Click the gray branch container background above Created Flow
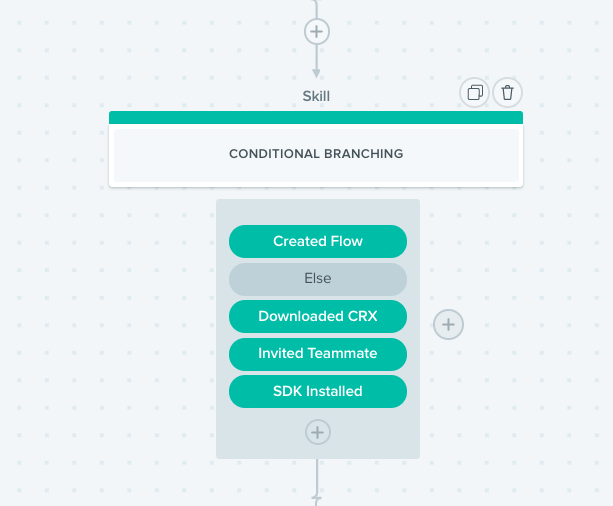Image resolution: width=613 pixels, height=506 pixels. [318, 212]
